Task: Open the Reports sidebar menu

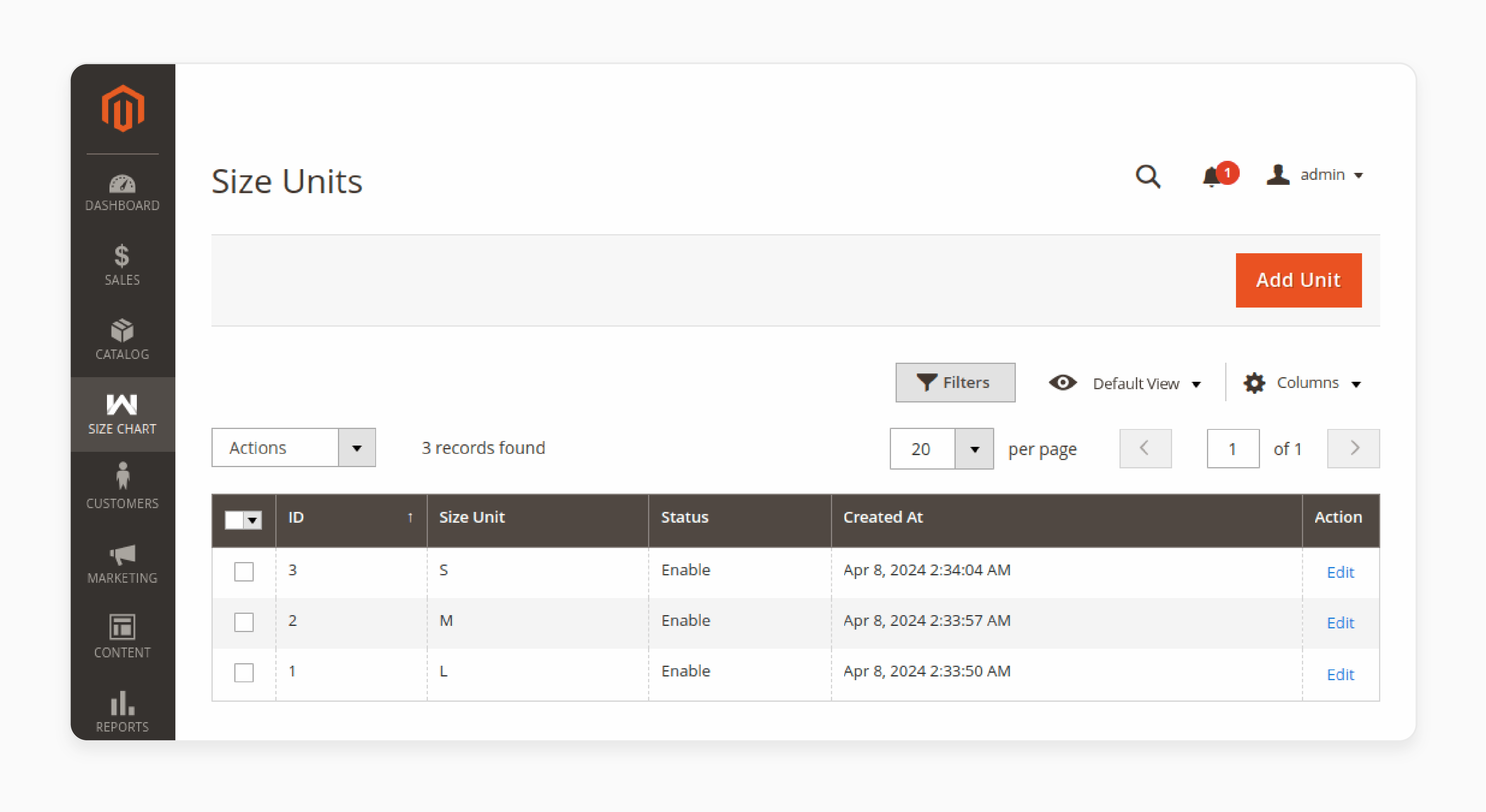Action: click(122, 712)
